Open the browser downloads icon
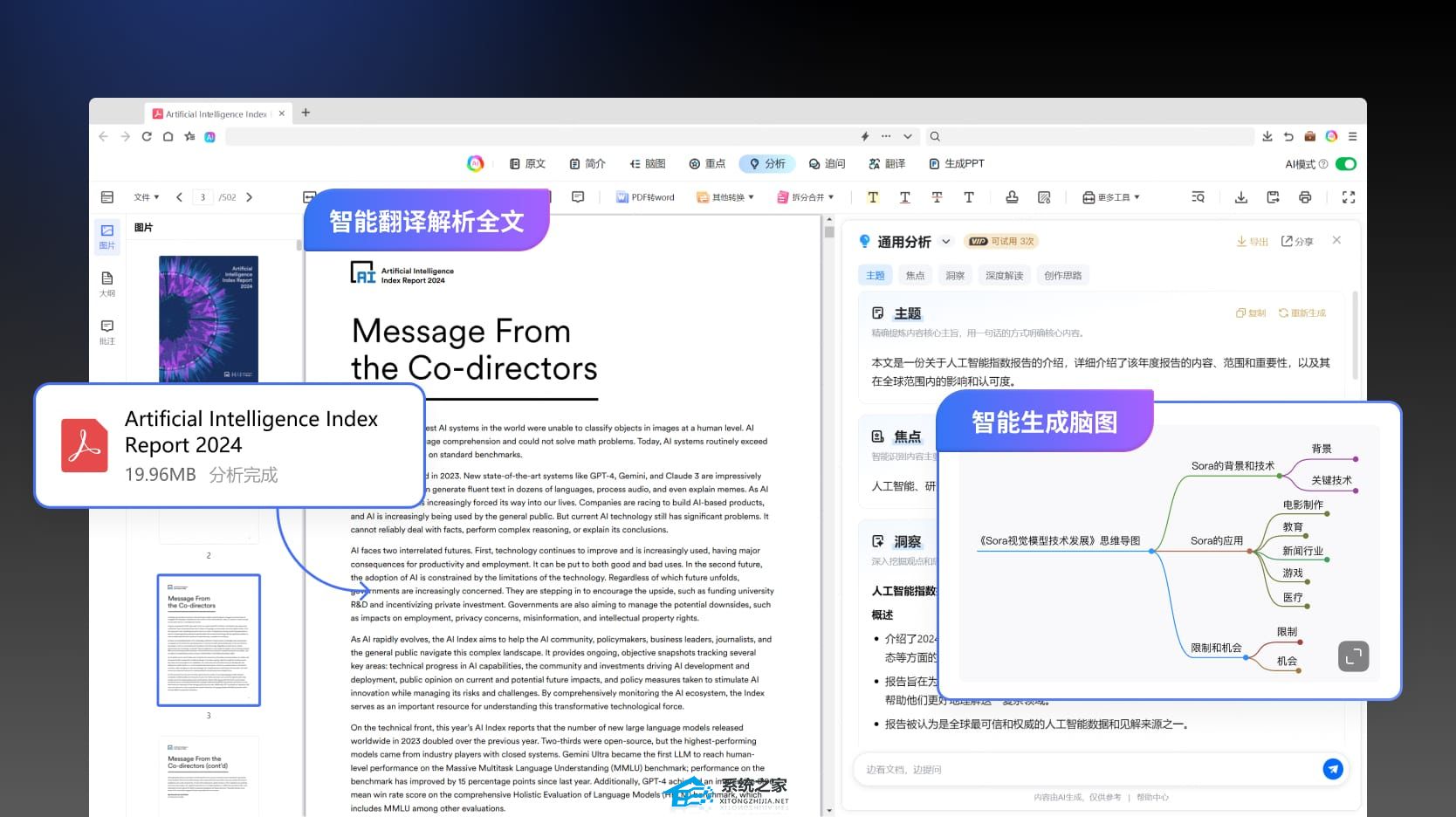1456x817 pixels. click(1267, 136)
